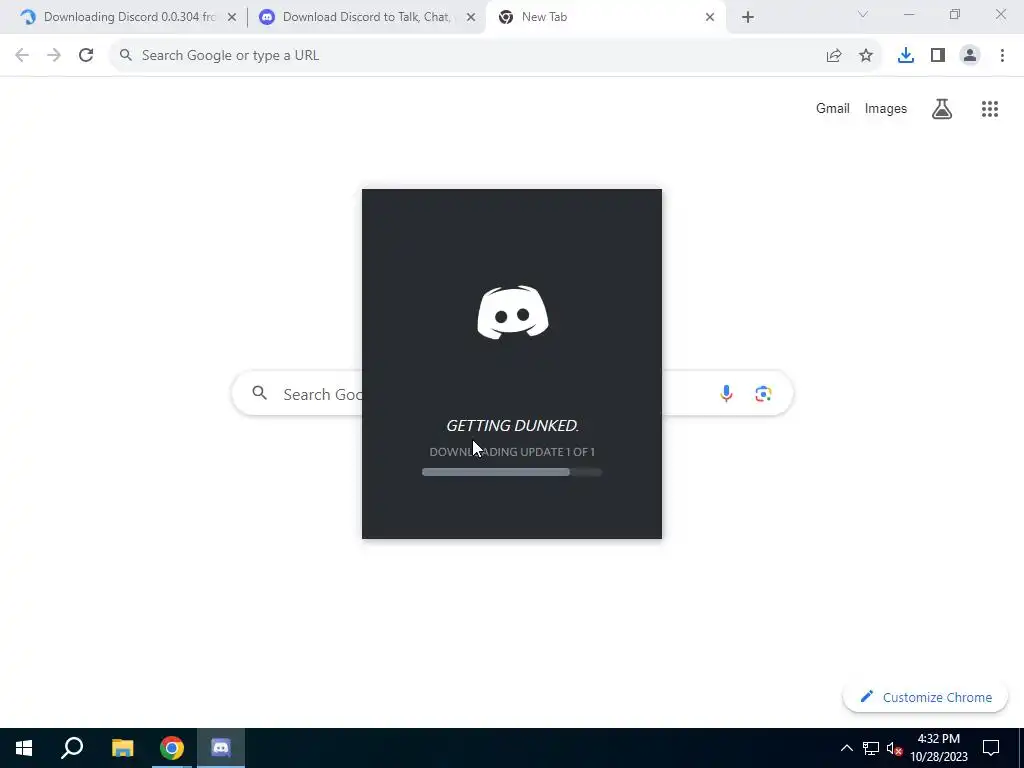Open File Explorer from the taskbar
Viewport: 1024px width, 768px height.
(122, 748)
